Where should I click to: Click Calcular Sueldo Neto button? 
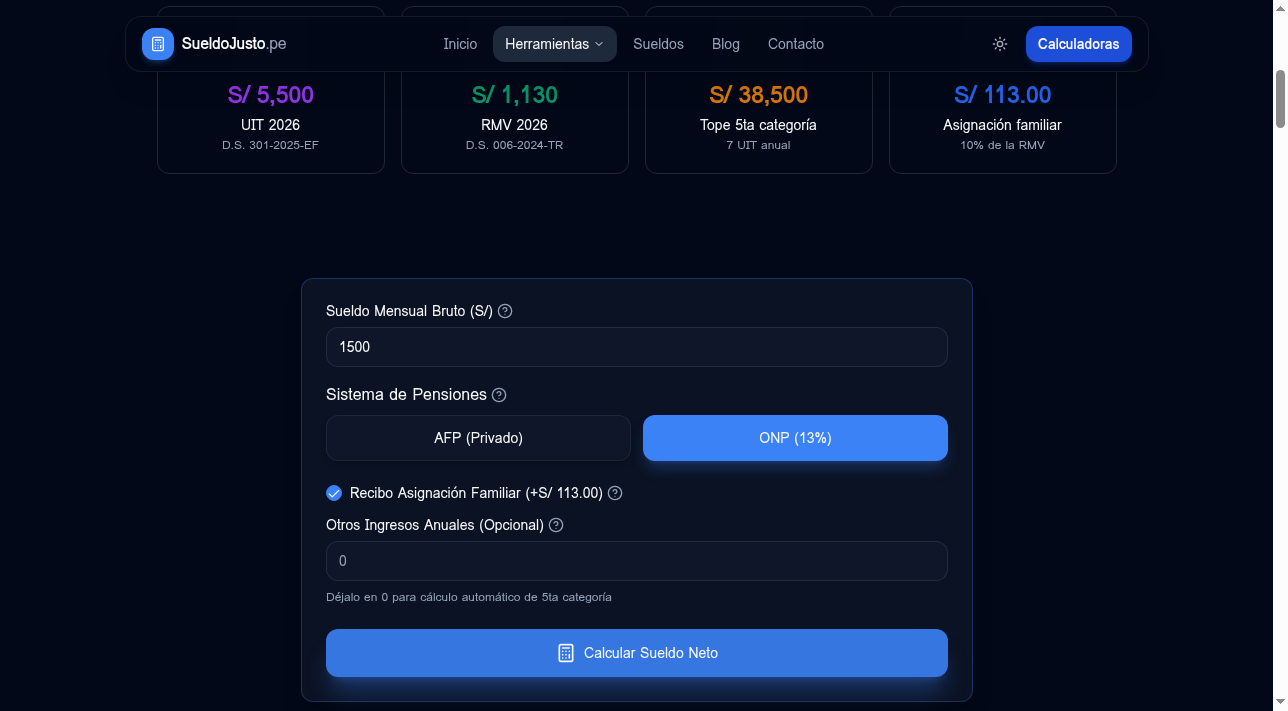(637, 653)
